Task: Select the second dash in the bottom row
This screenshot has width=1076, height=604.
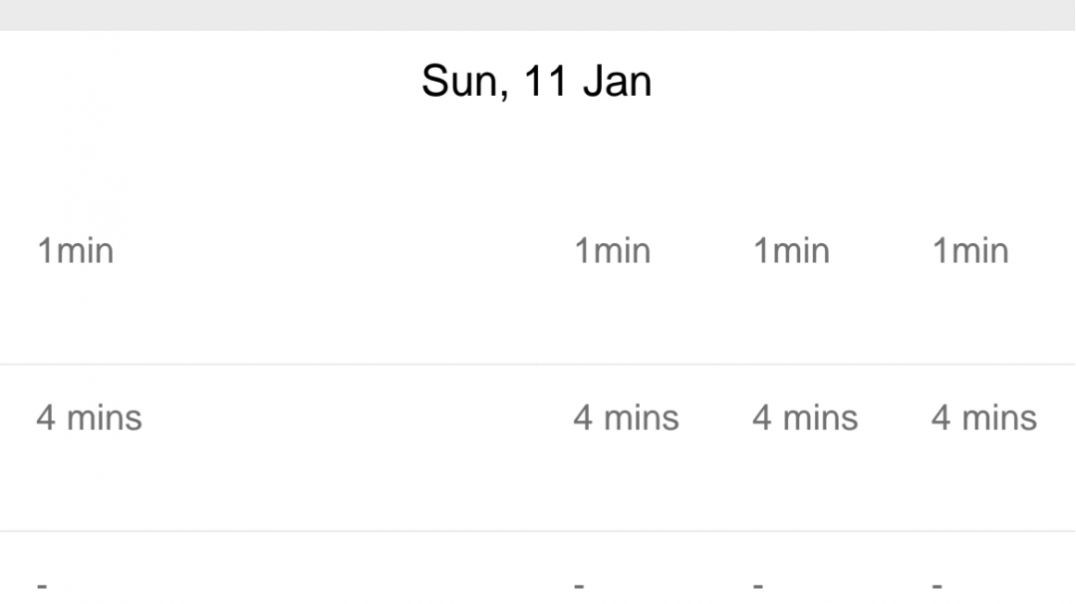Action: pos(579,584)
